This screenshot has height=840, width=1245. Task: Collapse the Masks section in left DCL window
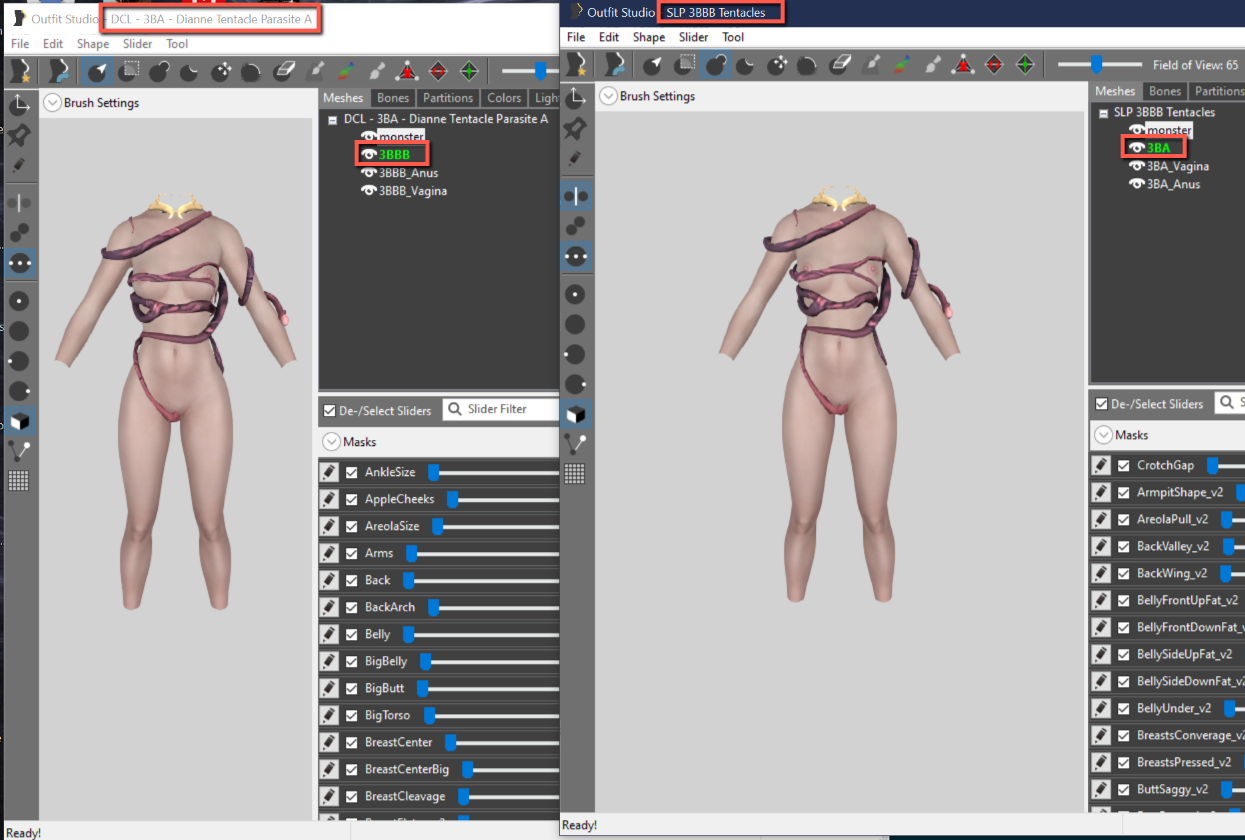pyautogui.click(x=331, y=441)
